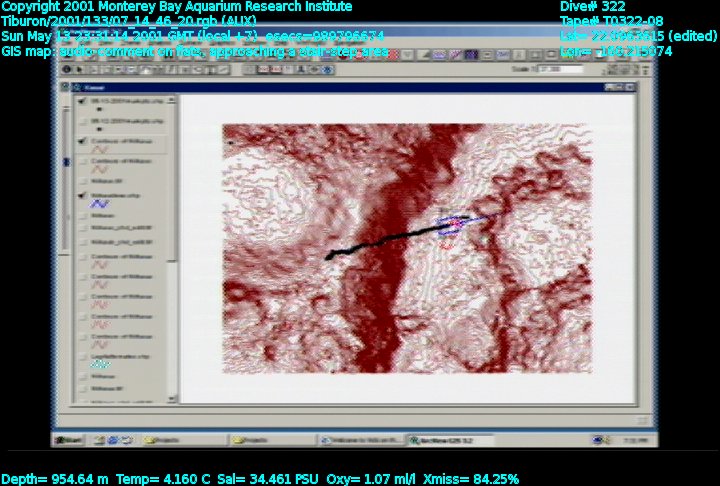Open the Windows Start button
720x486 pixels.
point(70,439)
